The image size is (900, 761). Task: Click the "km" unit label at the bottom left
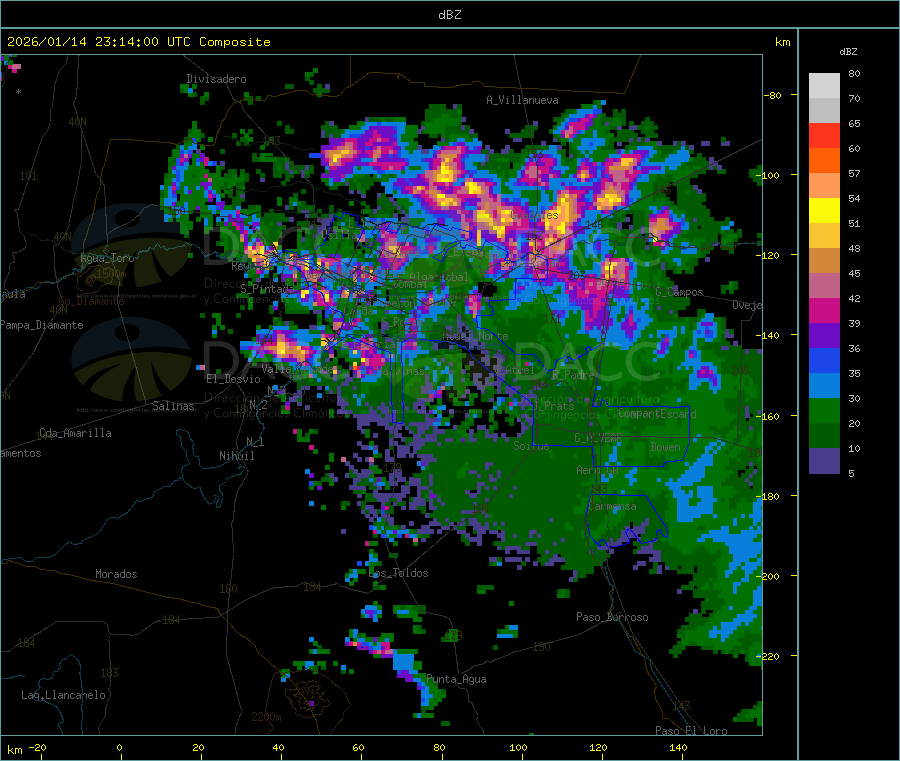[x=14, y=750]
